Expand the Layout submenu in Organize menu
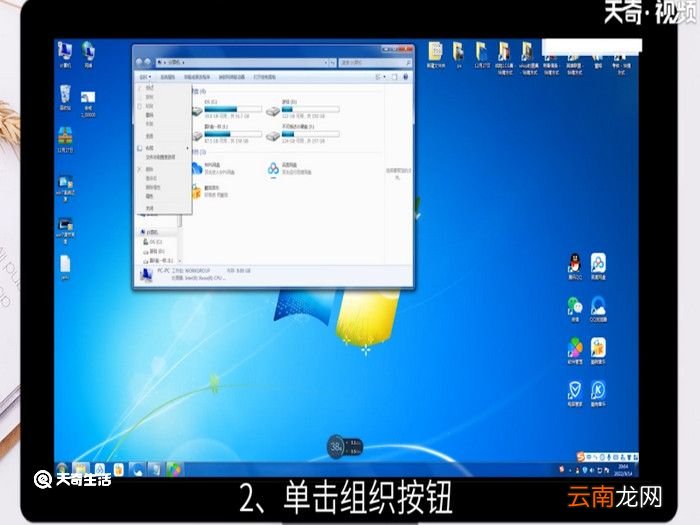This screenshot has width=700, height=525. click(162, 148)
